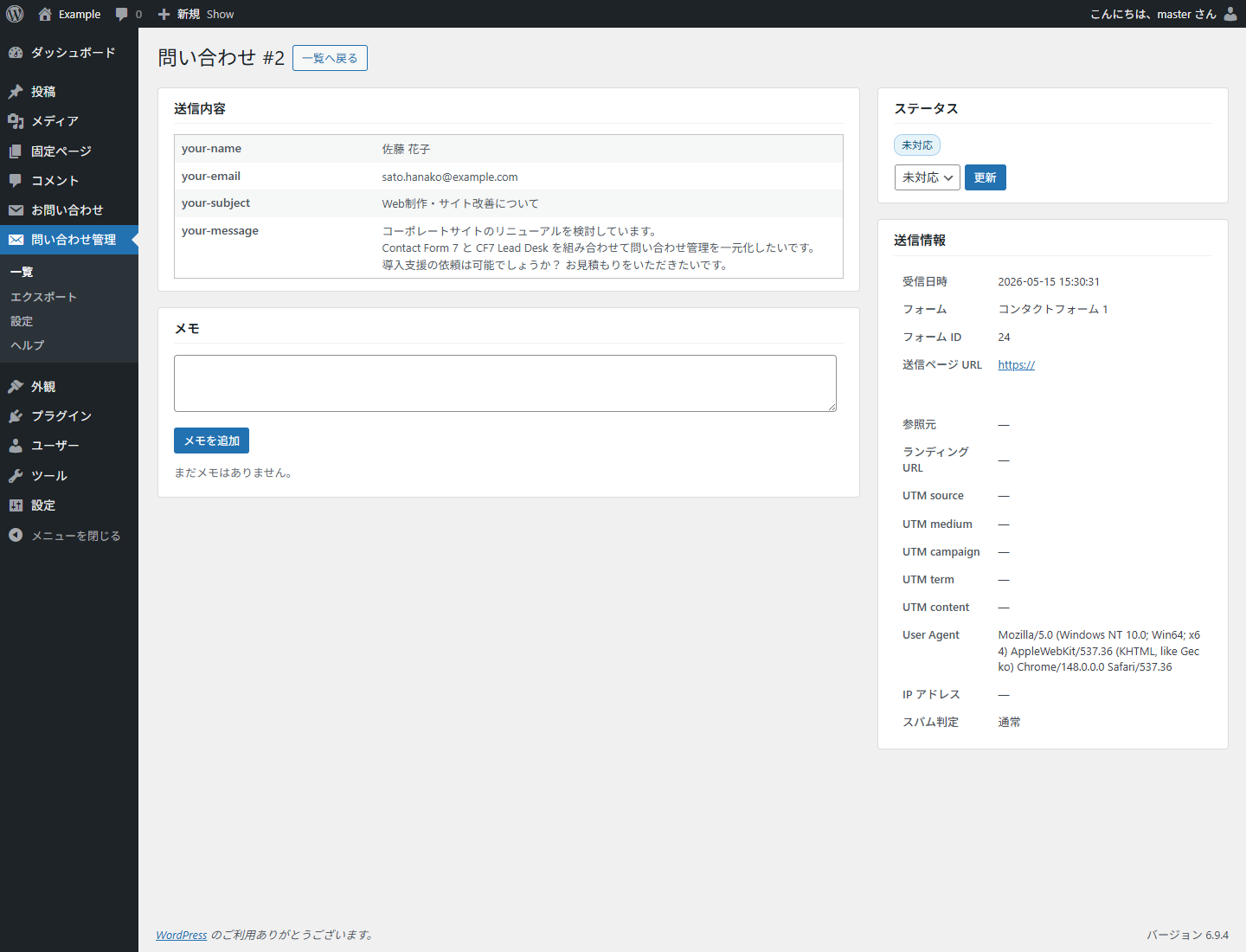Click the master user avatar icon
1246x952 pixels.
point(1230,14)
